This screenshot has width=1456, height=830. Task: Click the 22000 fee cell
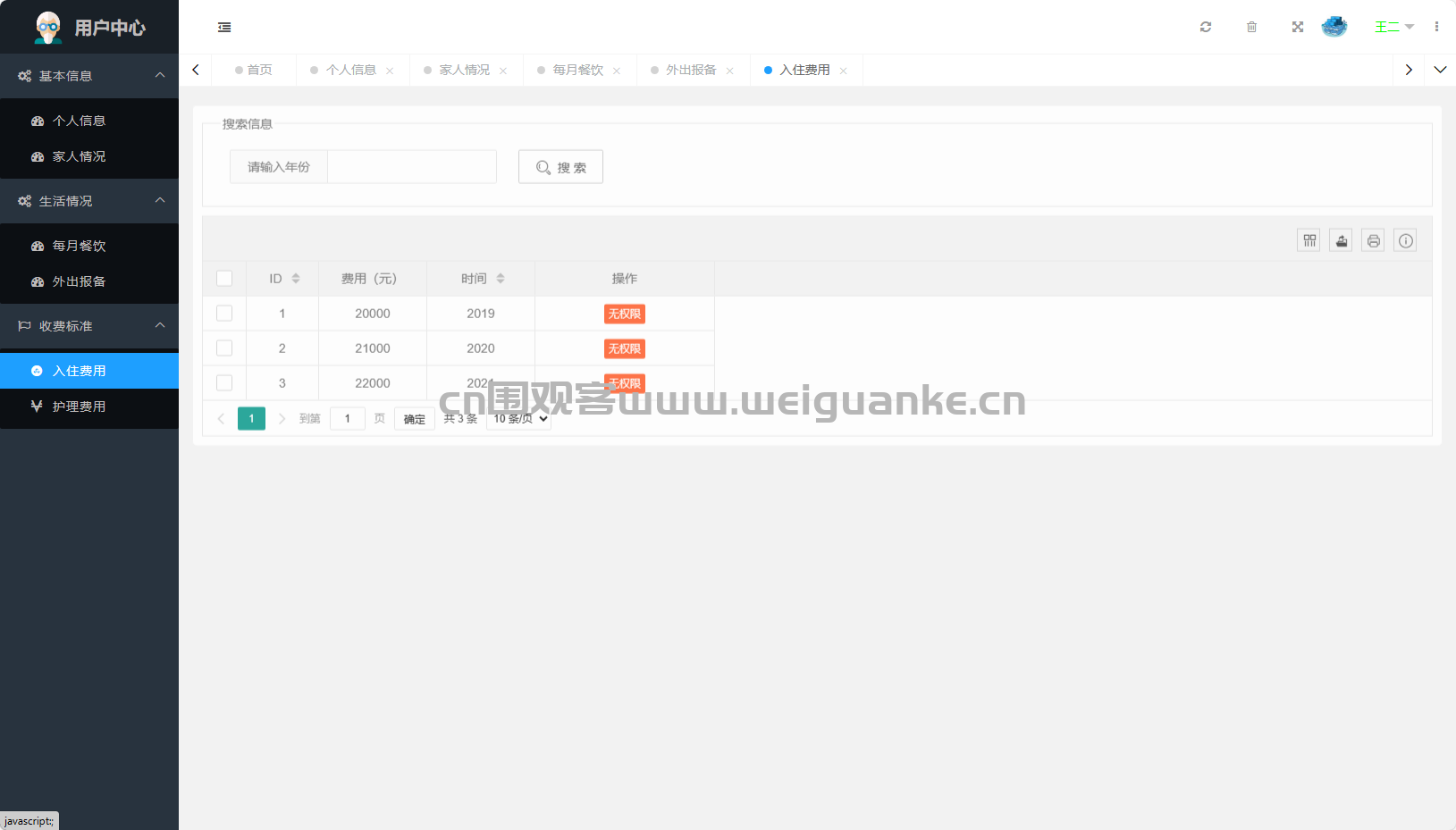(373, 383)
